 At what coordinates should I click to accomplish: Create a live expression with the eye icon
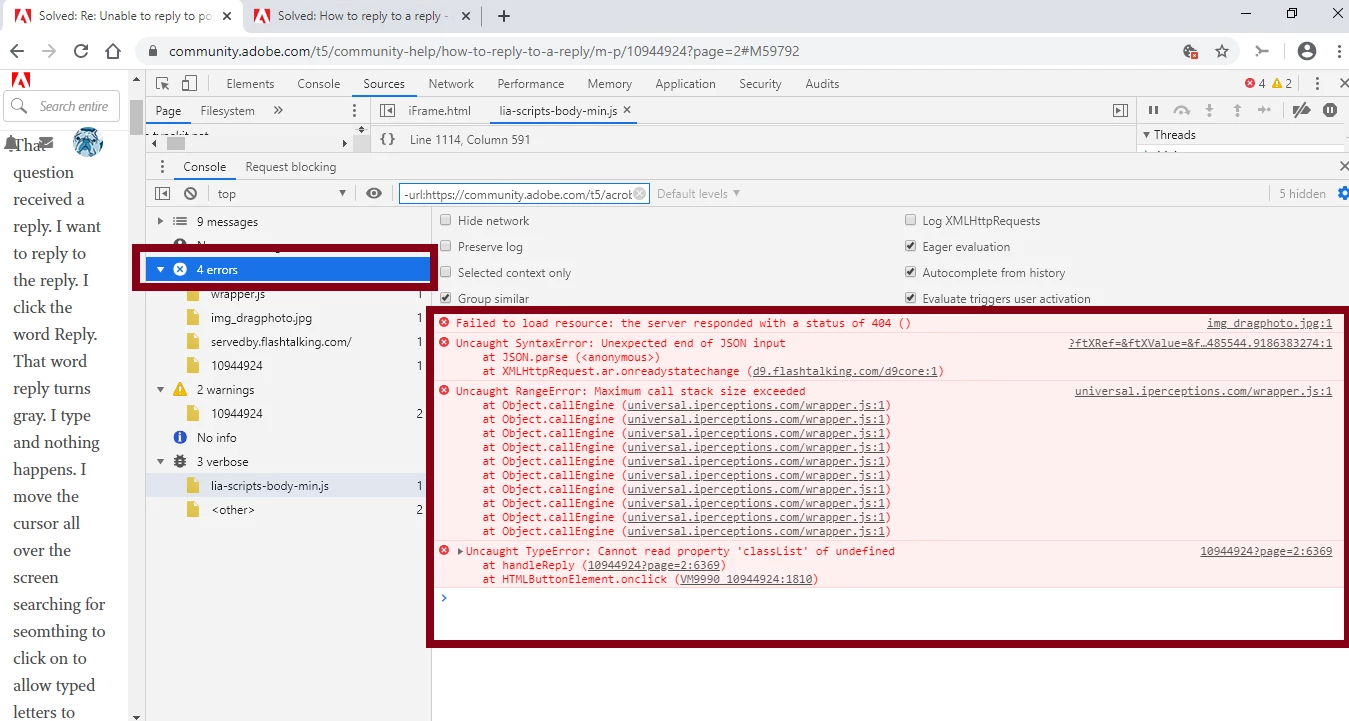point(374,194)
